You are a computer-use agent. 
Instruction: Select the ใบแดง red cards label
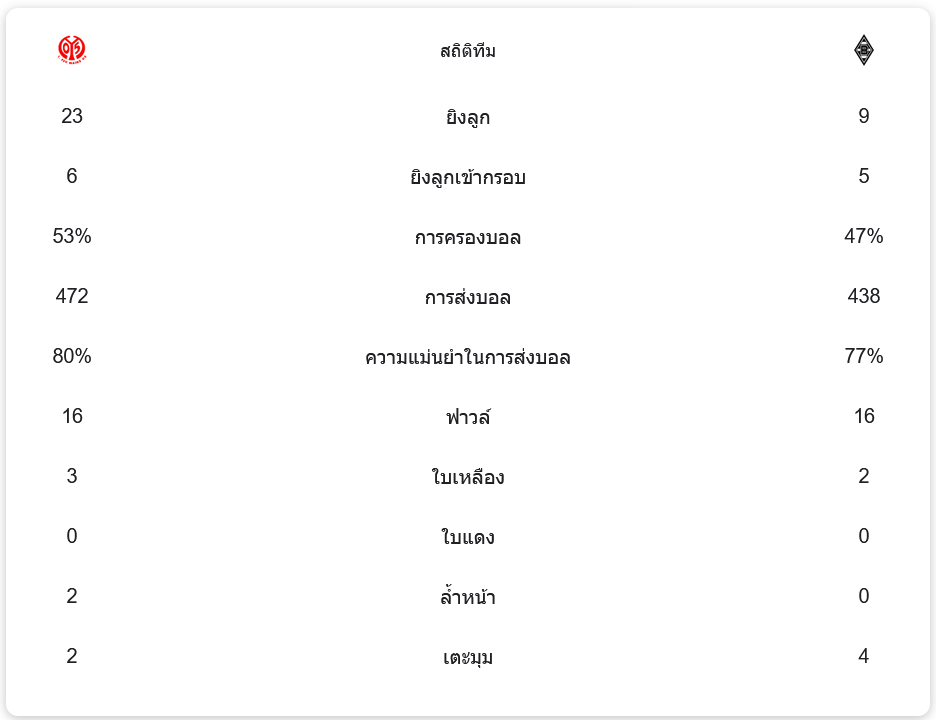[x=468, y=537]
